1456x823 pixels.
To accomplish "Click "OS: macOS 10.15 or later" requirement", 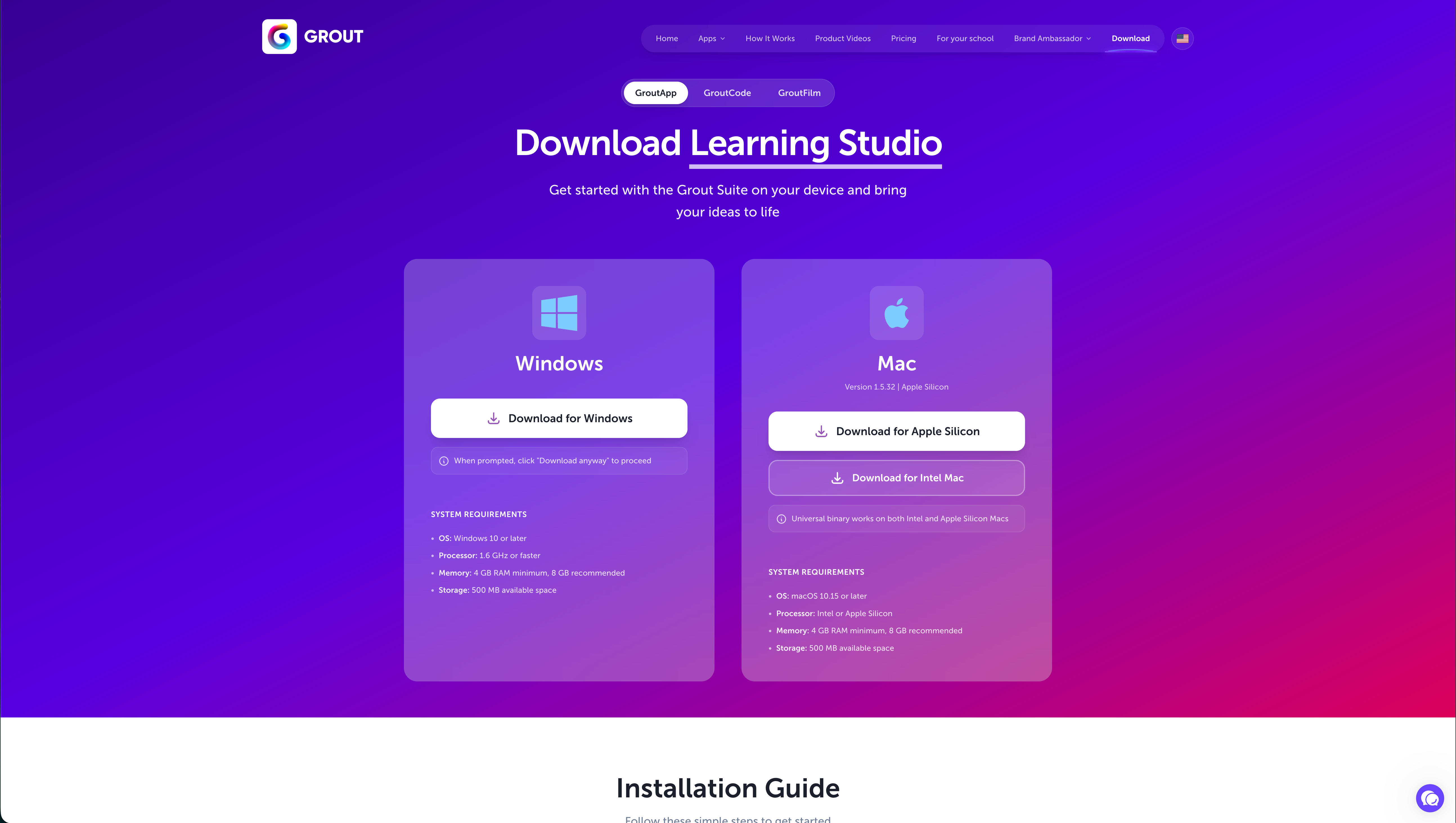I will (x=821, y=596).
